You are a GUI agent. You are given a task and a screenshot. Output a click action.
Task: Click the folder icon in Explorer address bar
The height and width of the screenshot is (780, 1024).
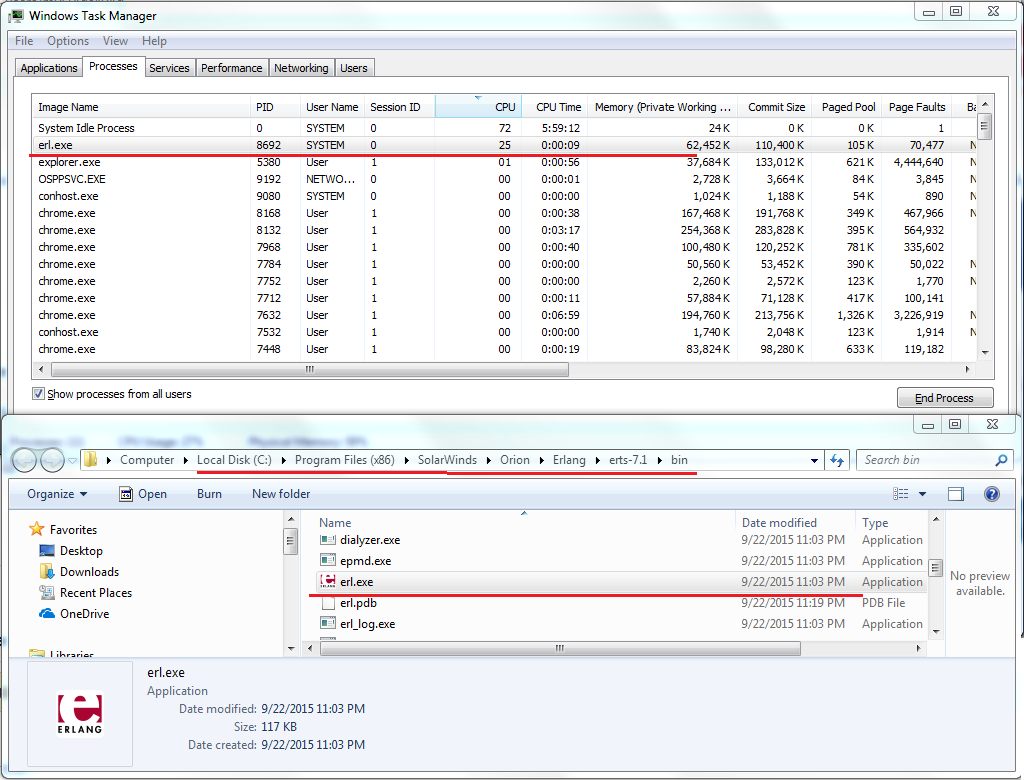(91, 460)
